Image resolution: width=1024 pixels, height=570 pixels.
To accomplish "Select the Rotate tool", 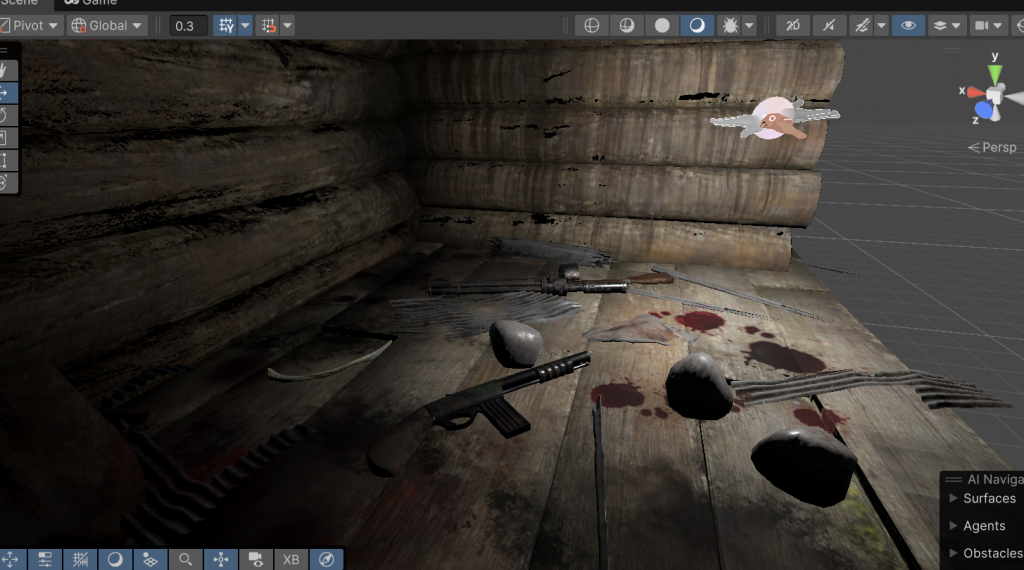I will pyautogui.click(x=5, y=116).
